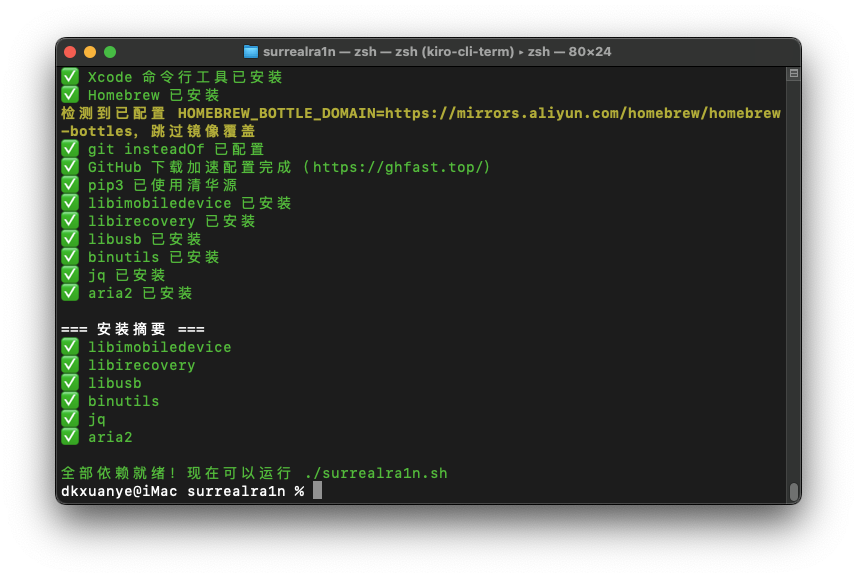The width and height of the screenshot is (857, 578).
Task: Click the checkmark next to pip3 line
Action: 70,185
